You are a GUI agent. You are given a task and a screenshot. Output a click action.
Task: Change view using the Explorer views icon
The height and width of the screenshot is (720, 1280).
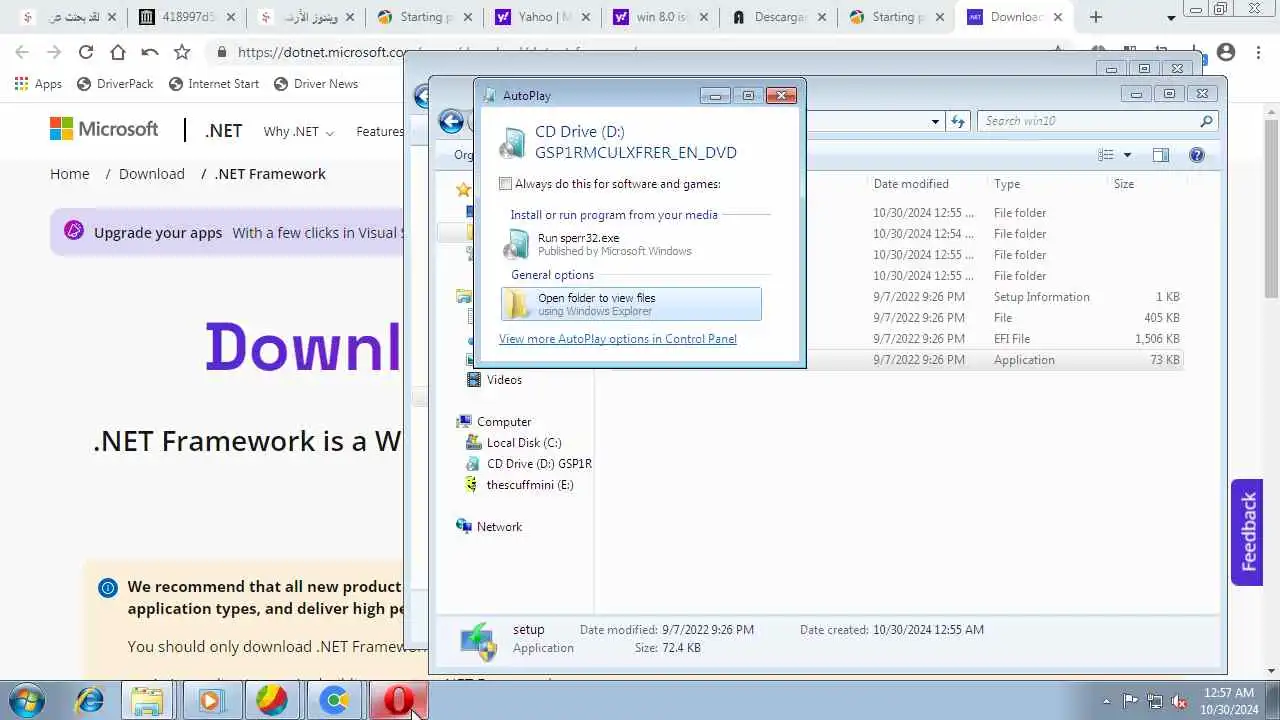point(1106,155)
